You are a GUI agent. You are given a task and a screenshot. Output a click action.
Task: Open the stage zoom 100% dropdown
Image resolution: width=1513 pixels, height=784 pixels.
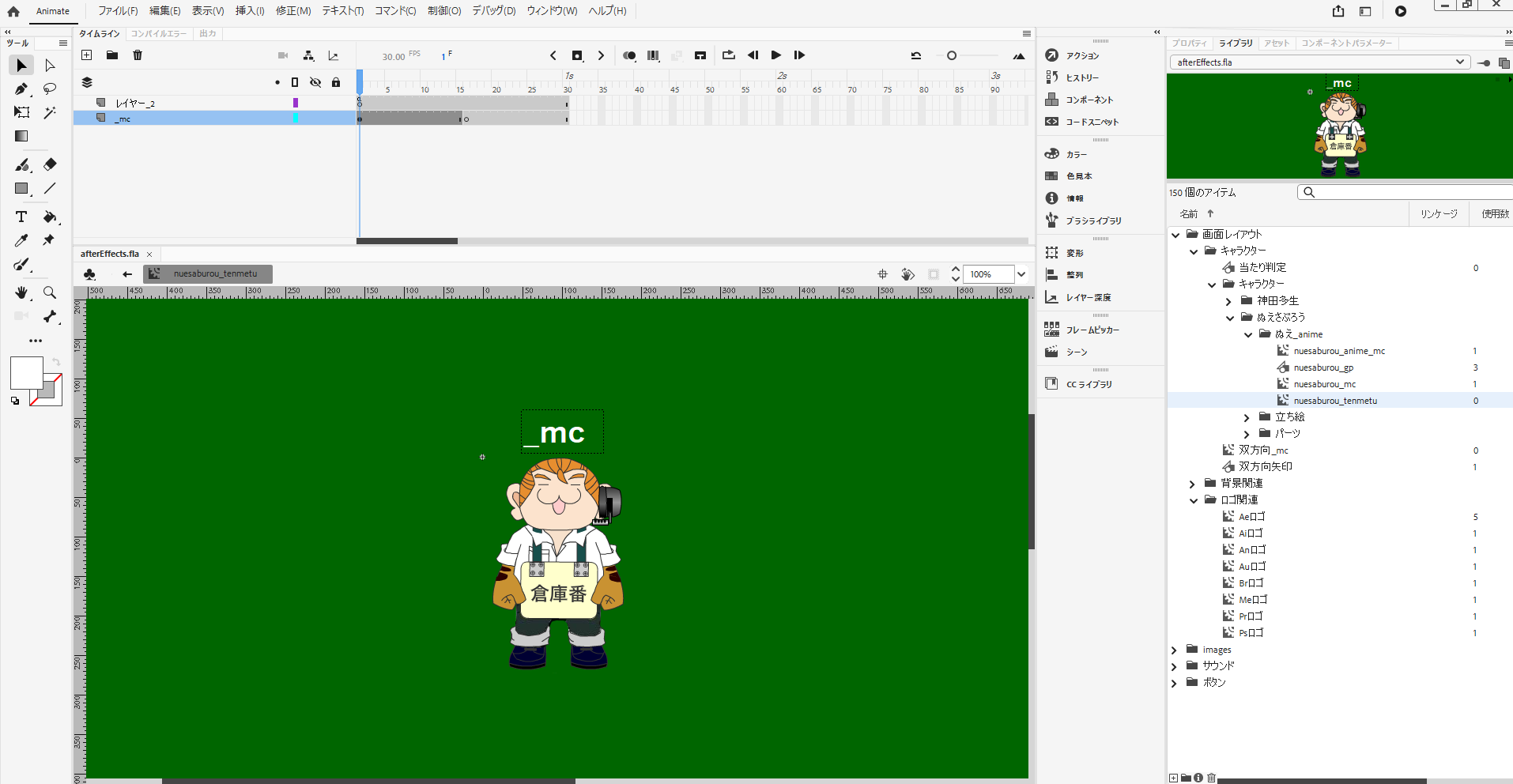1021,274
